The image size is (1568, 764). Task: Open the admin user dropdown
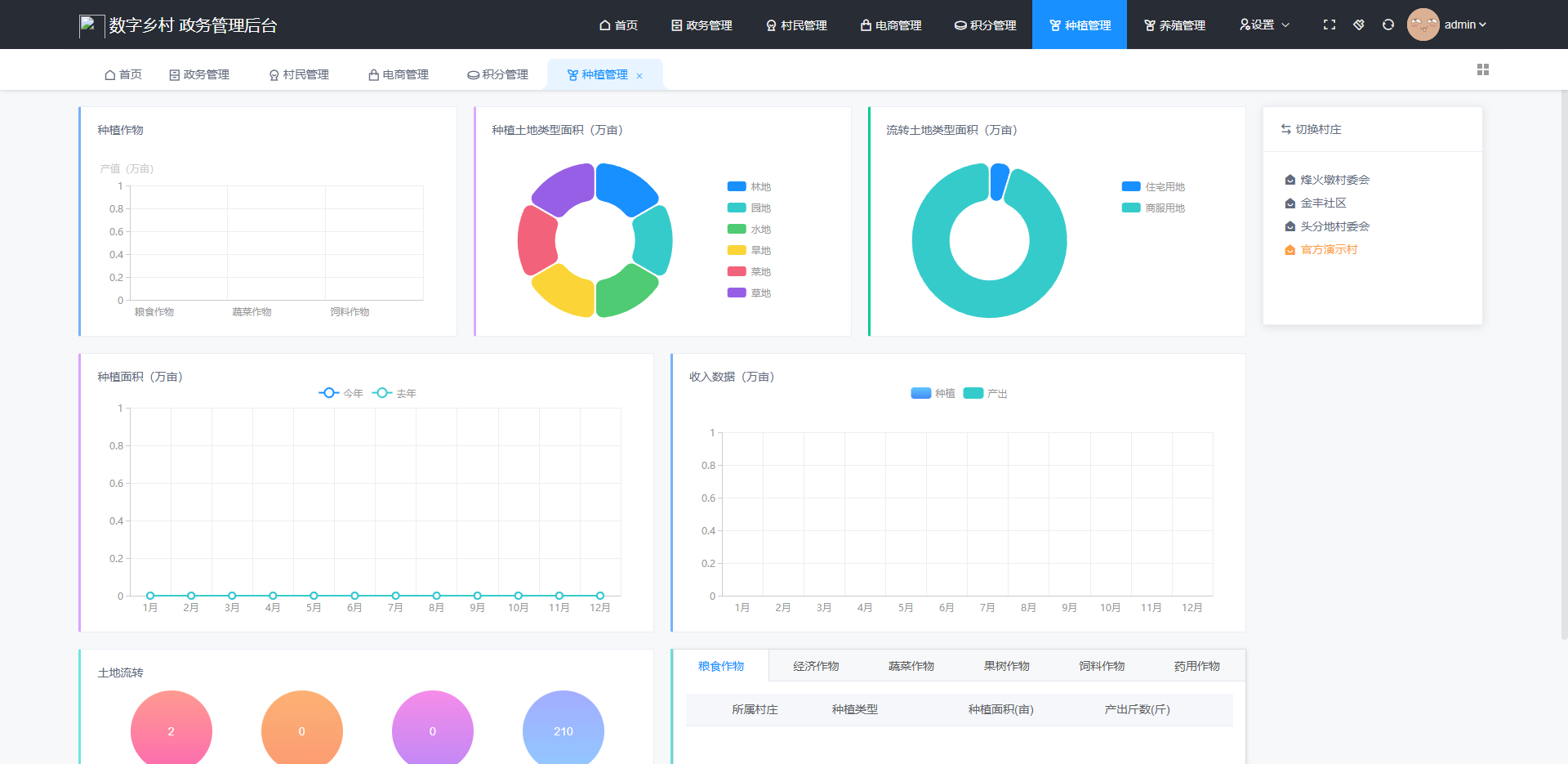(x=1465, y=25)
